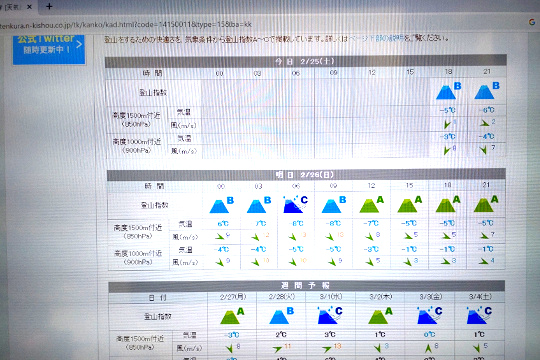The width and height of the screenshot is (540, 360).
Task: Click tomorrow's 21:00 index A icon
Action: 486,204
